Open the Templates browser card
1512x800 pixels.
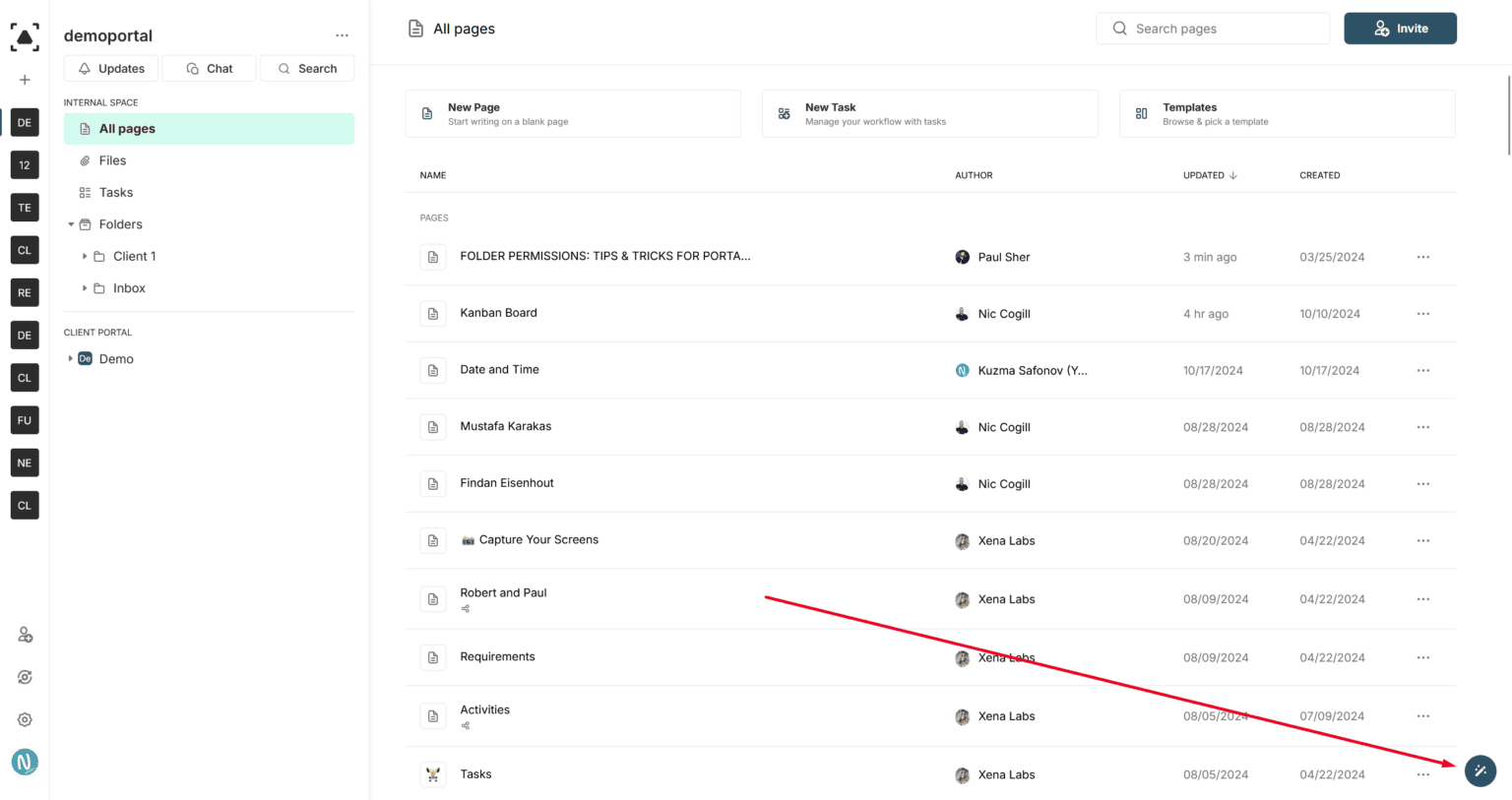[1287, 113]
